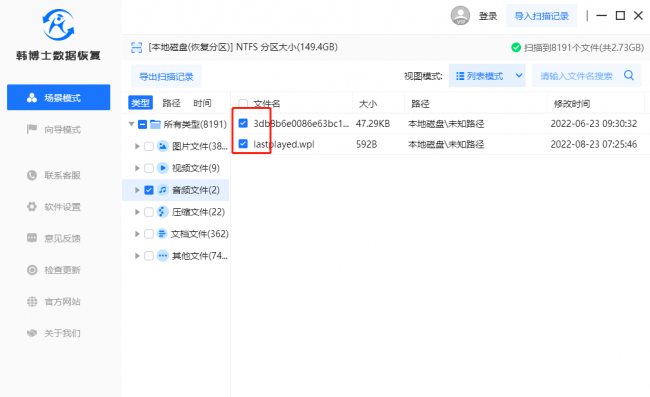The height and width of the screenshot is (397, 650).
Task: Click the 意见反馈 chat icon
Action: coord(32,238)
